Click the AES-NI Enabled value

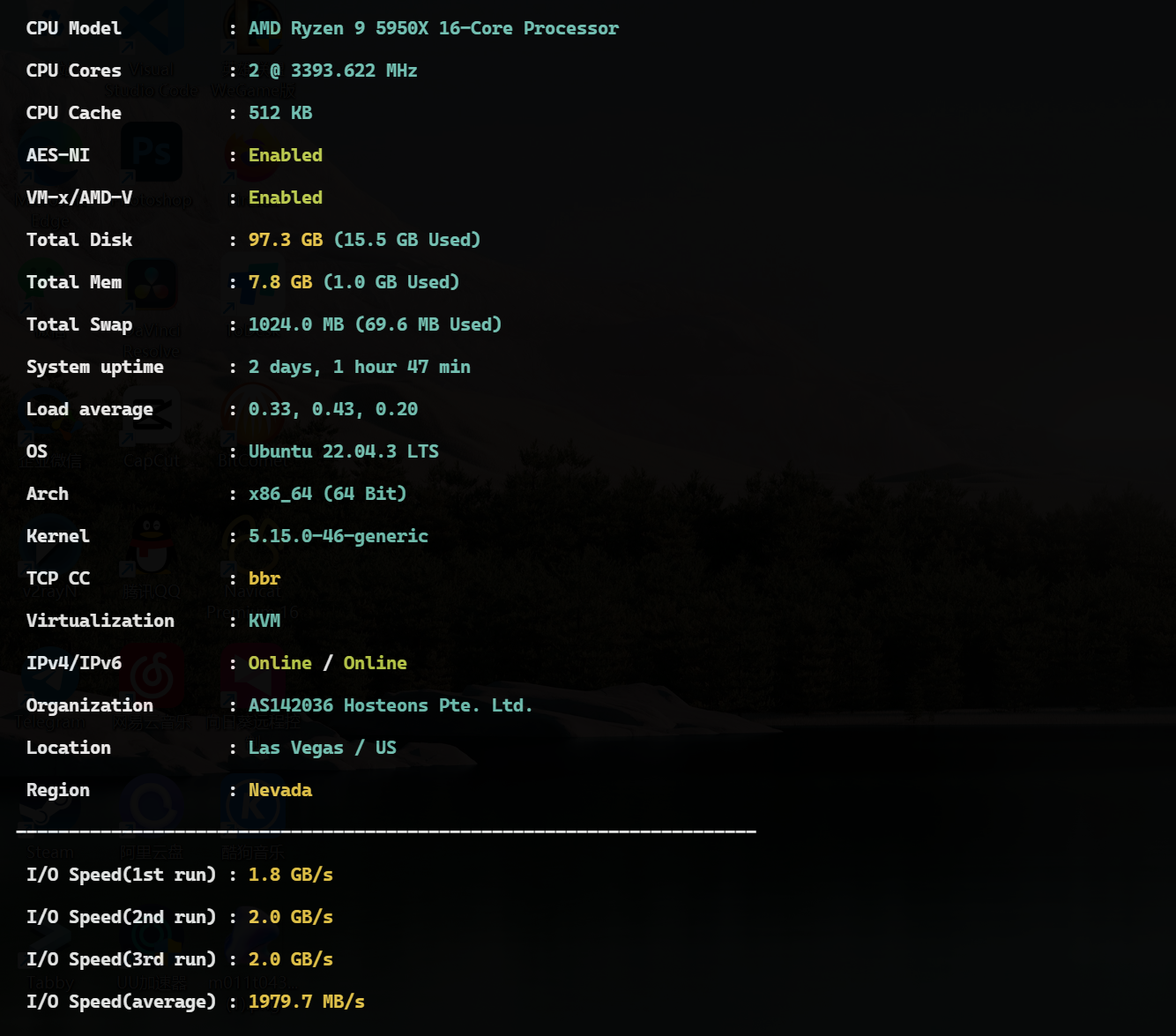click(285, 155)
